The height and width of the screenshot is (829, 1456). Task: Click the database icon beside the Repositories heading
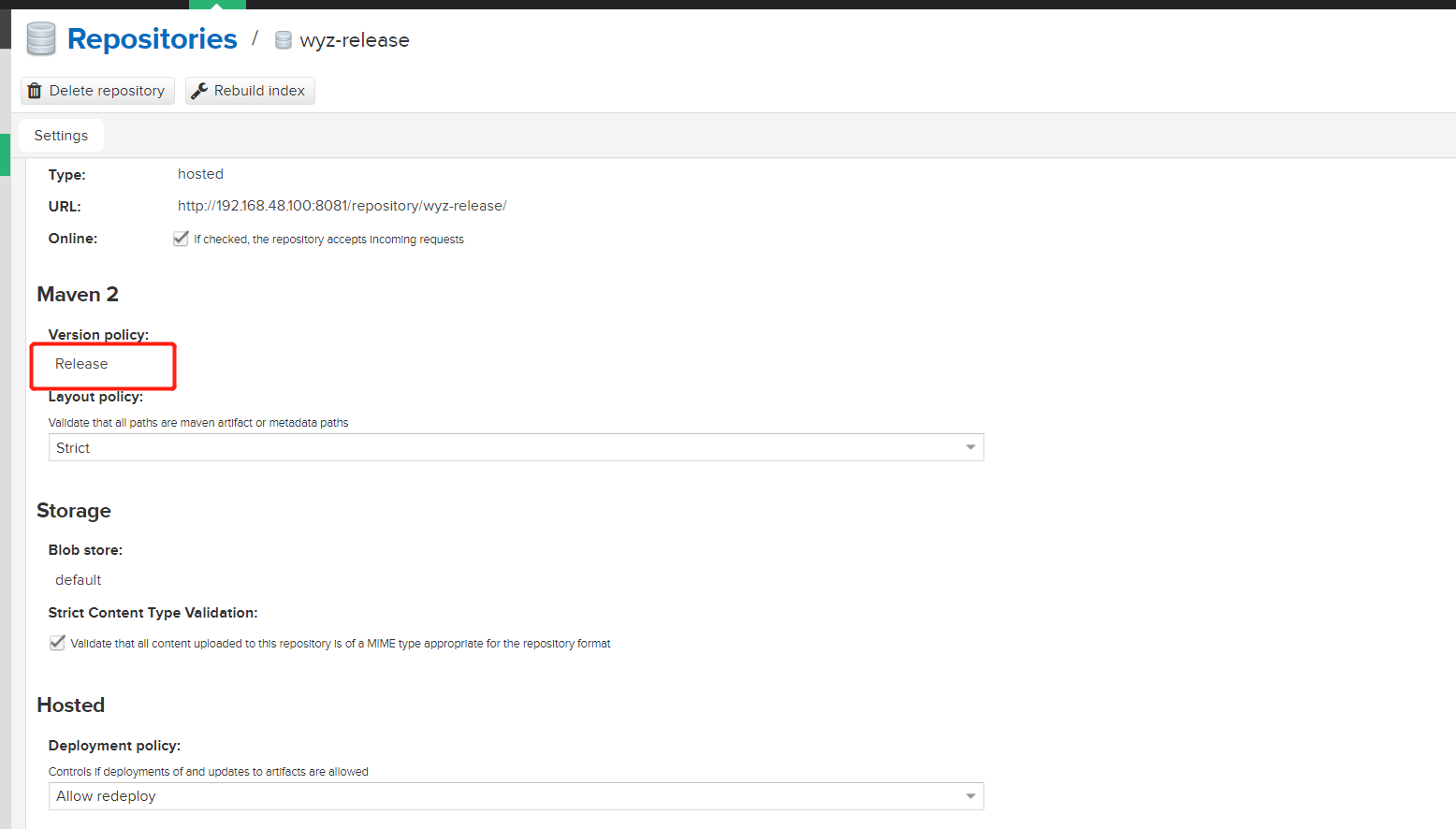[x=40, y=38]
